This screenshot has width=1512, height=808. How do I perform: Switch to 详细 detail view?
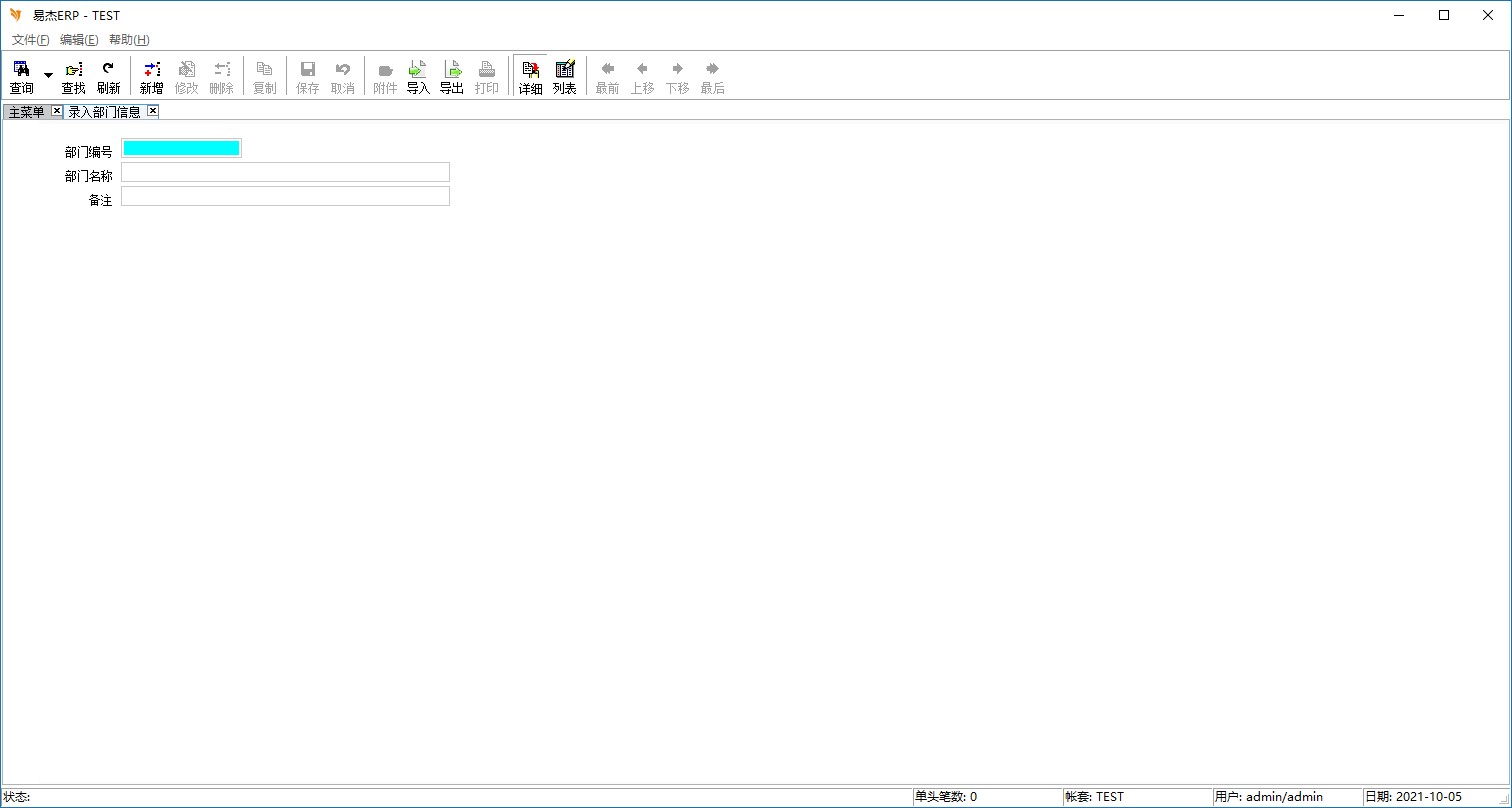(x=530, y=76)
